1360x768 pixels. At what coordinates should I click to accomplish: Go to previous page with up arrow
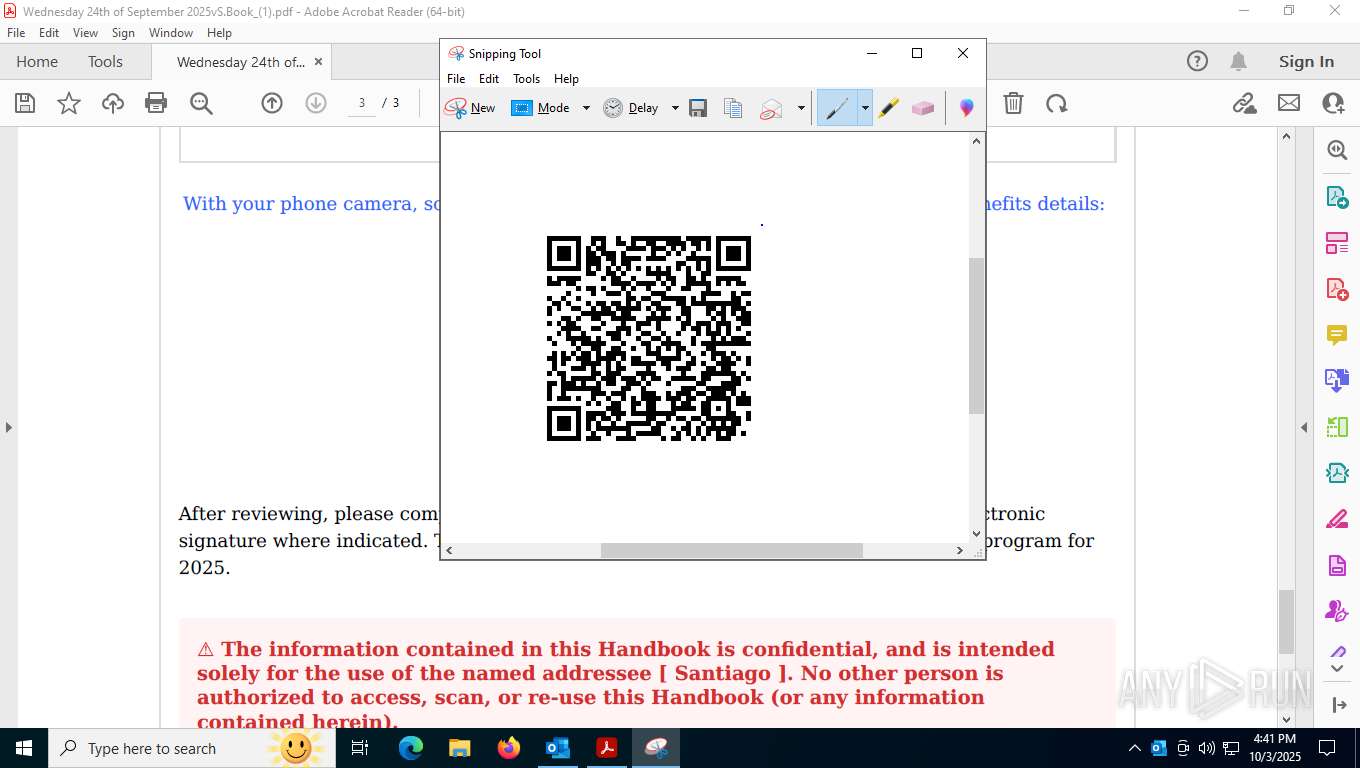(272, 103)
